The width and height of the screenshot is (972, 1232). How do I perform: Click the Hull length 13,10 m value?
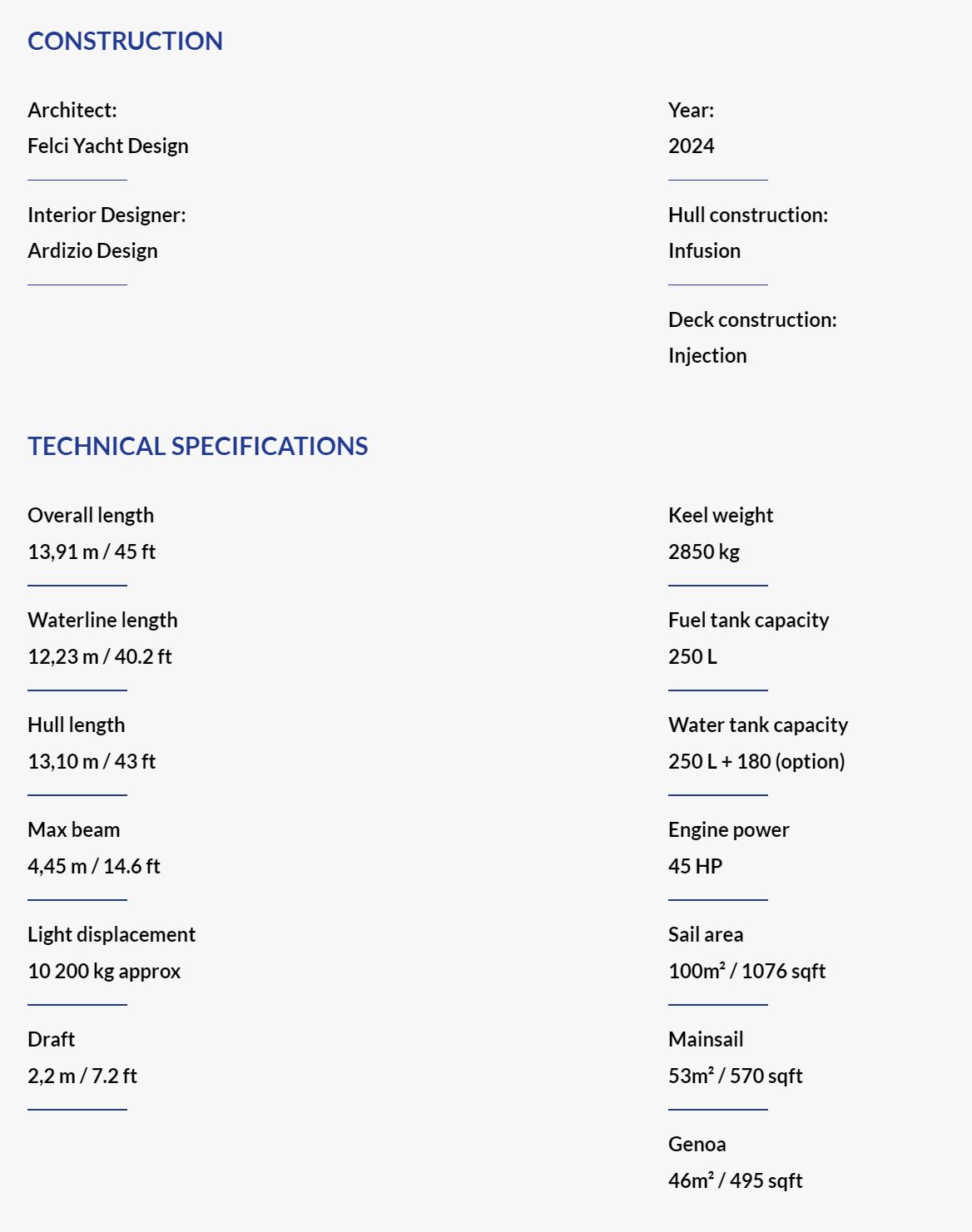coord(92,761)
